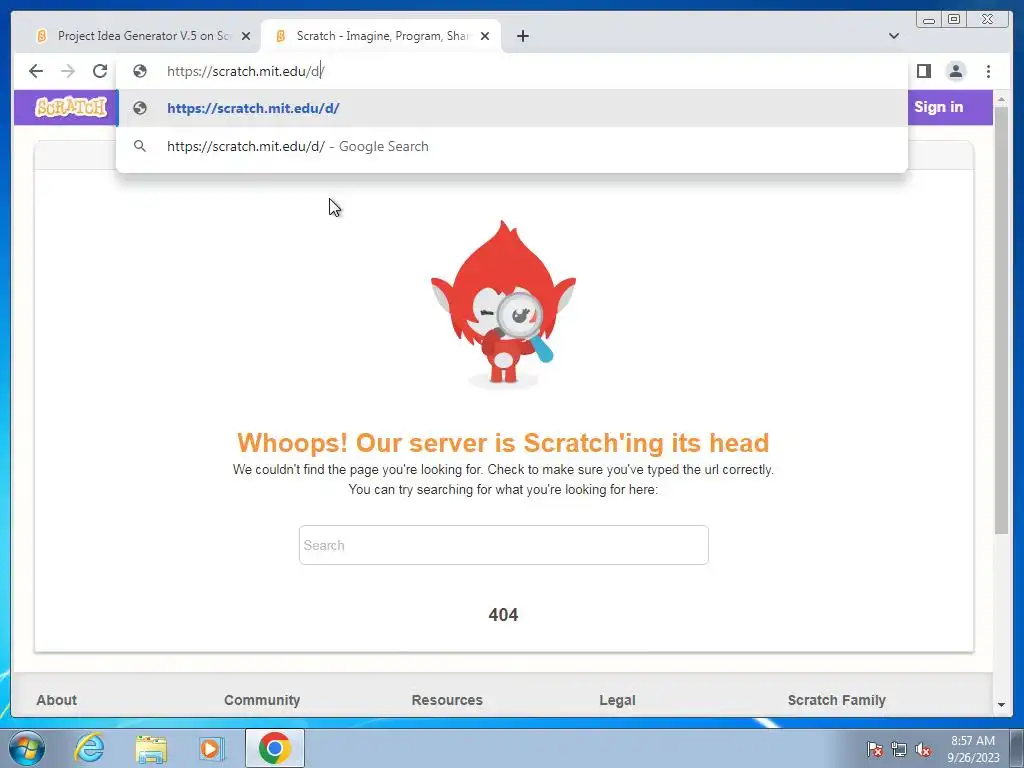Click the Action Center flag tray icon
The height and width of the screenshot is (768, 1024).
tap(875, 749)
